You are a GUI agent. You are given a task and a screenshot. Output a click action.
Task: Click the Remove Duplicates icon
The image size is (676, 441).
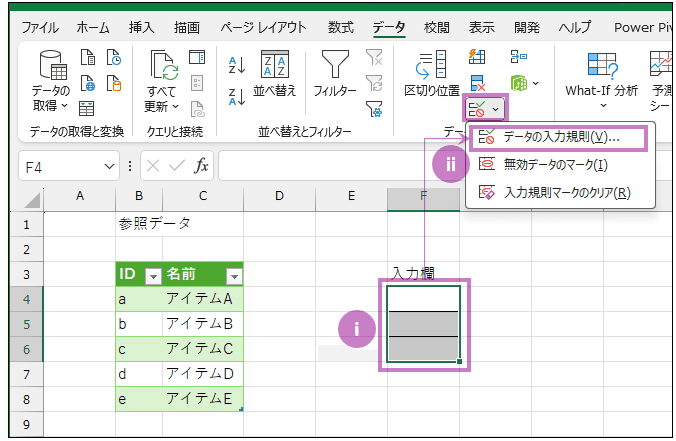pyautogui.click(x=477, y=83)
